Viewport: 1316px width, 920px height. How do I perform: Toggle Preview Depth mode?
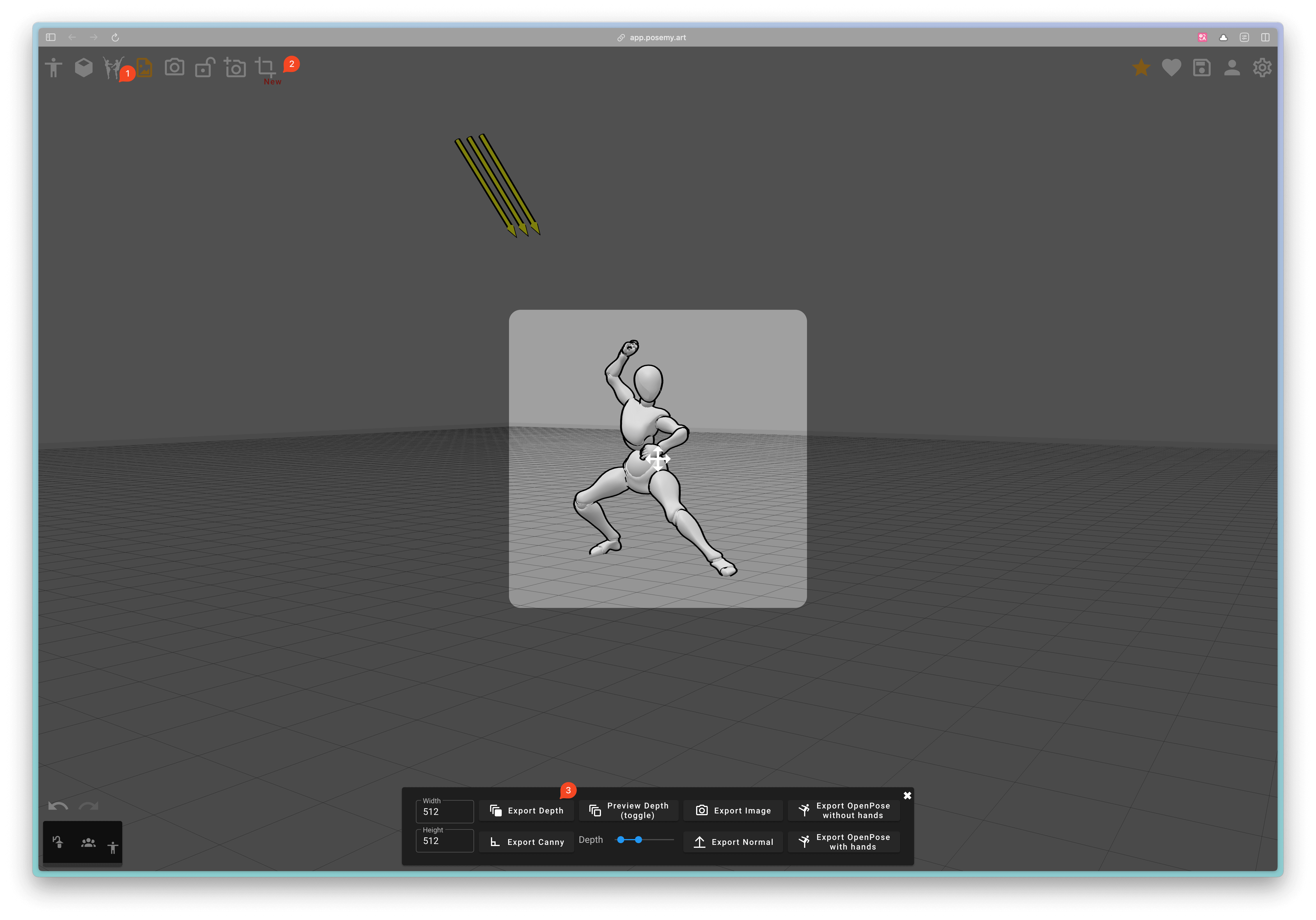[629, 811]
